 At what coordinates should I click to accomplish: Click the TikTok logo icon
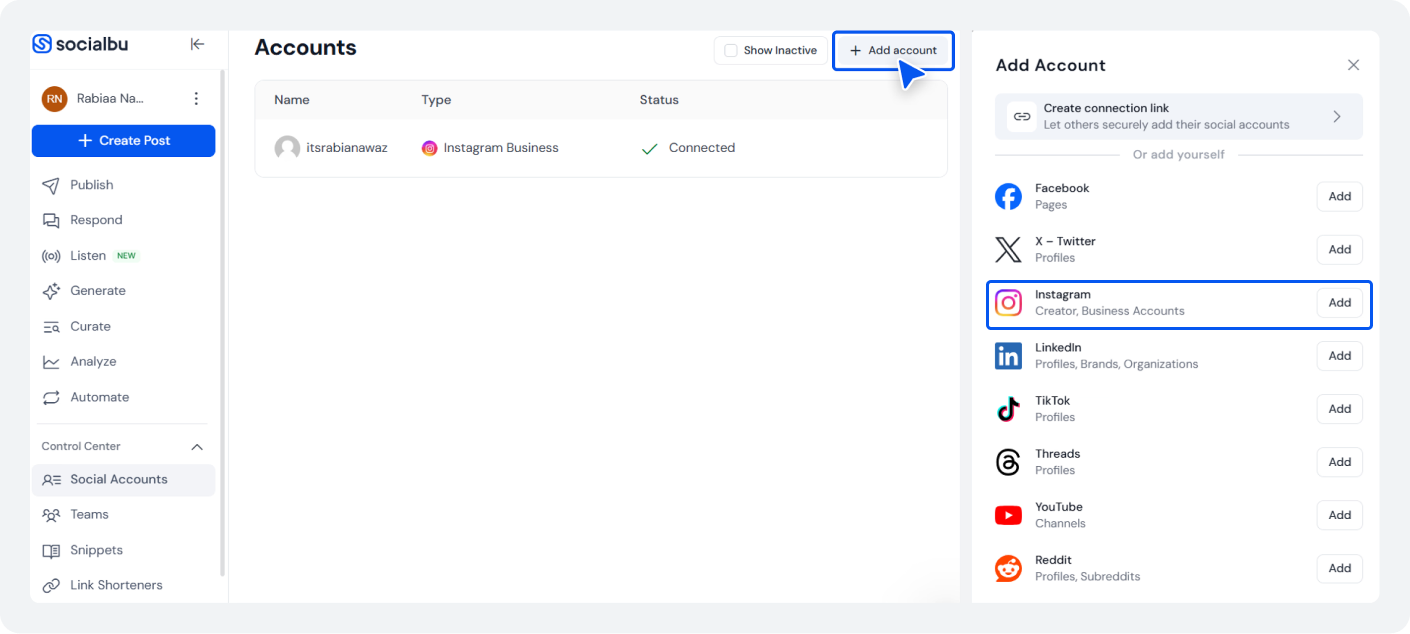(1008, 408)
